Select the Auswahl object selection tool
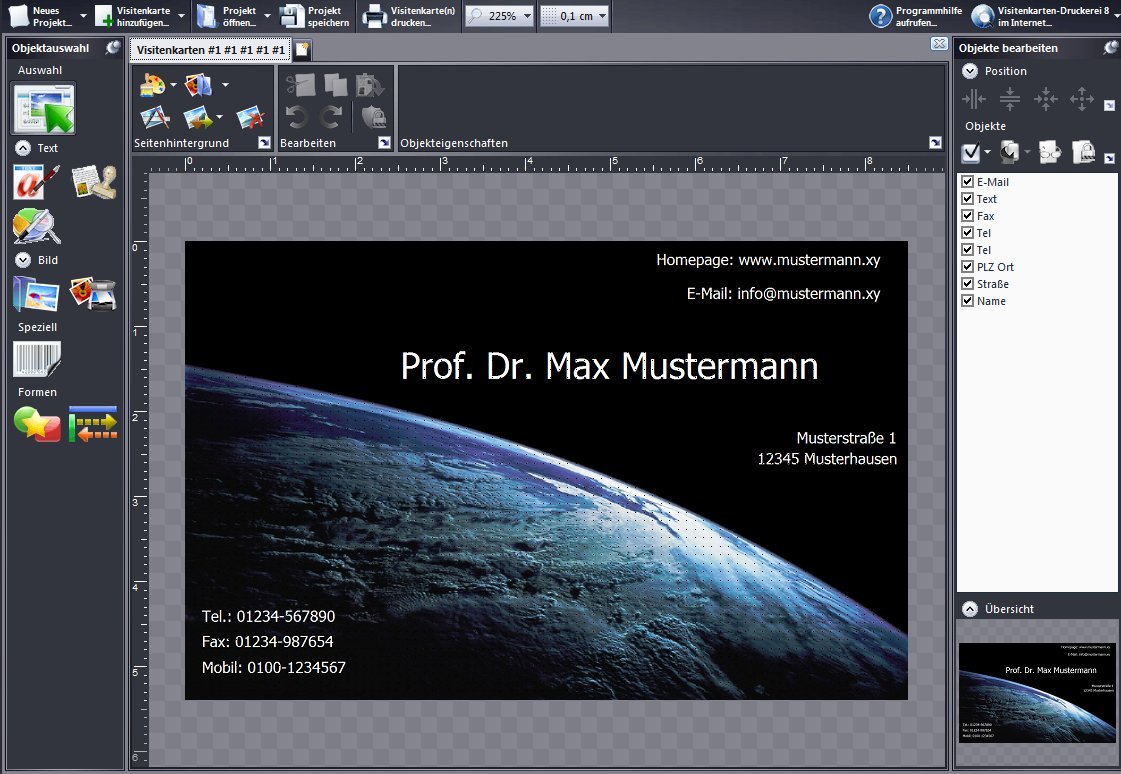 [43, 109]
